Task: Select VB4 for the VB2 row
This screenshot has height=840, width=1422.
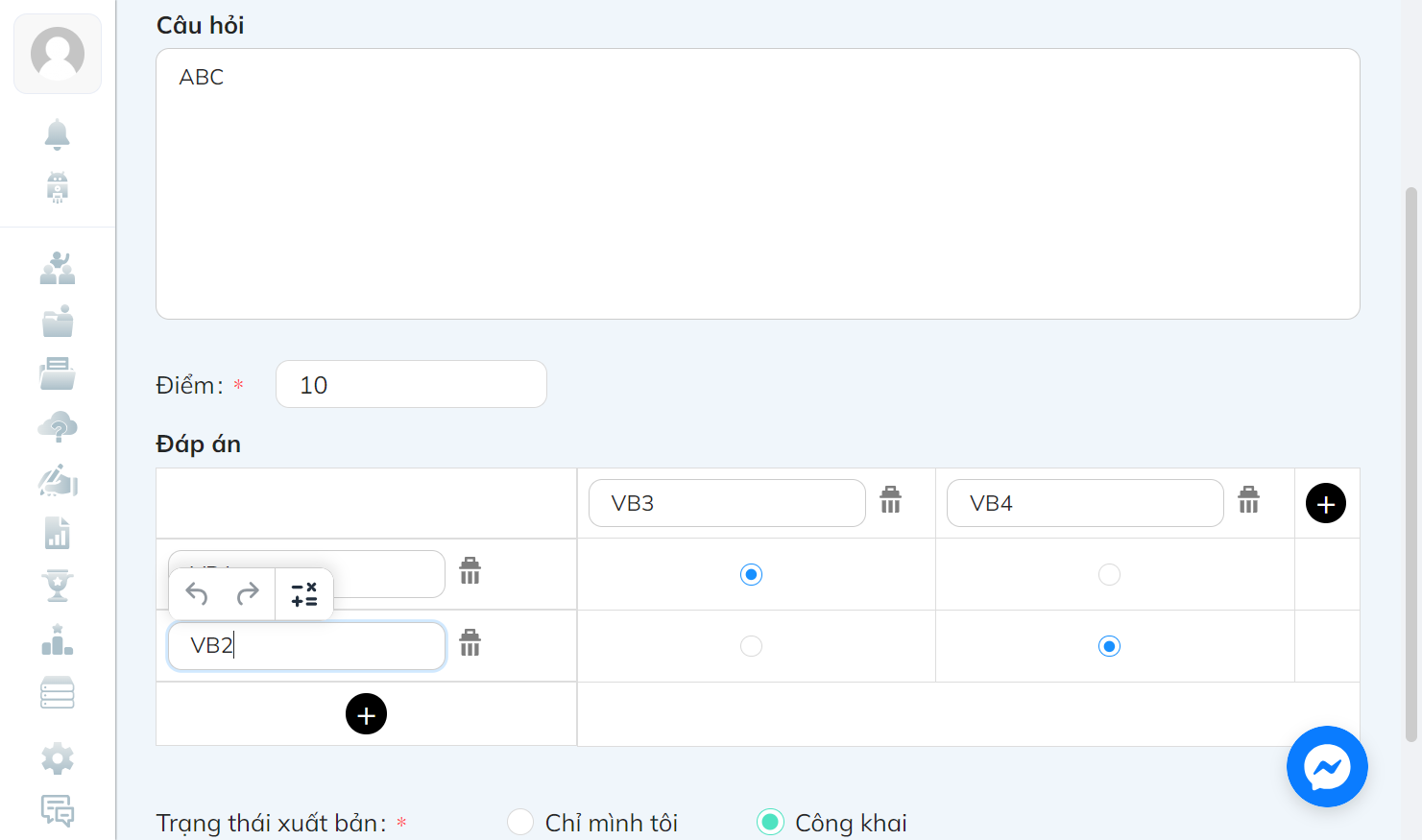Action: point(1109,646)
